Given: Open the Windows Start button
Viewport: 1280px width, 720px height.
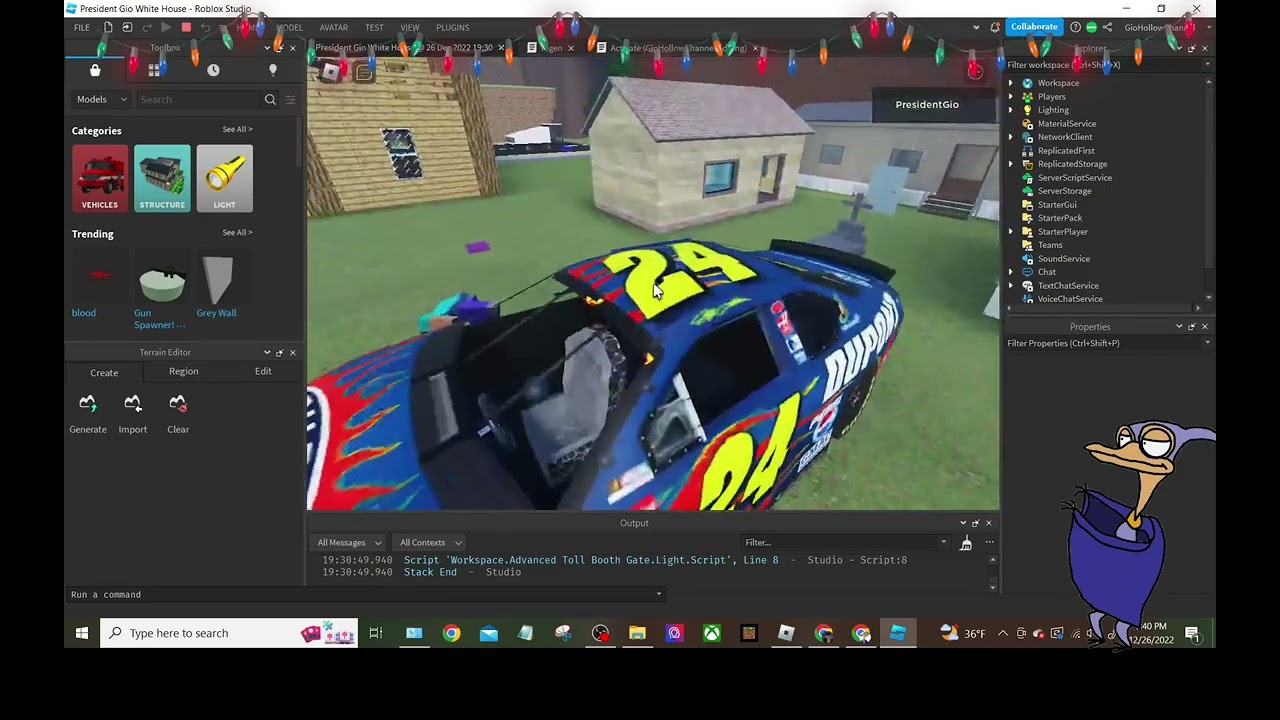Looking at the screenshot, I should pyautogui.click(x=82, y=633).
